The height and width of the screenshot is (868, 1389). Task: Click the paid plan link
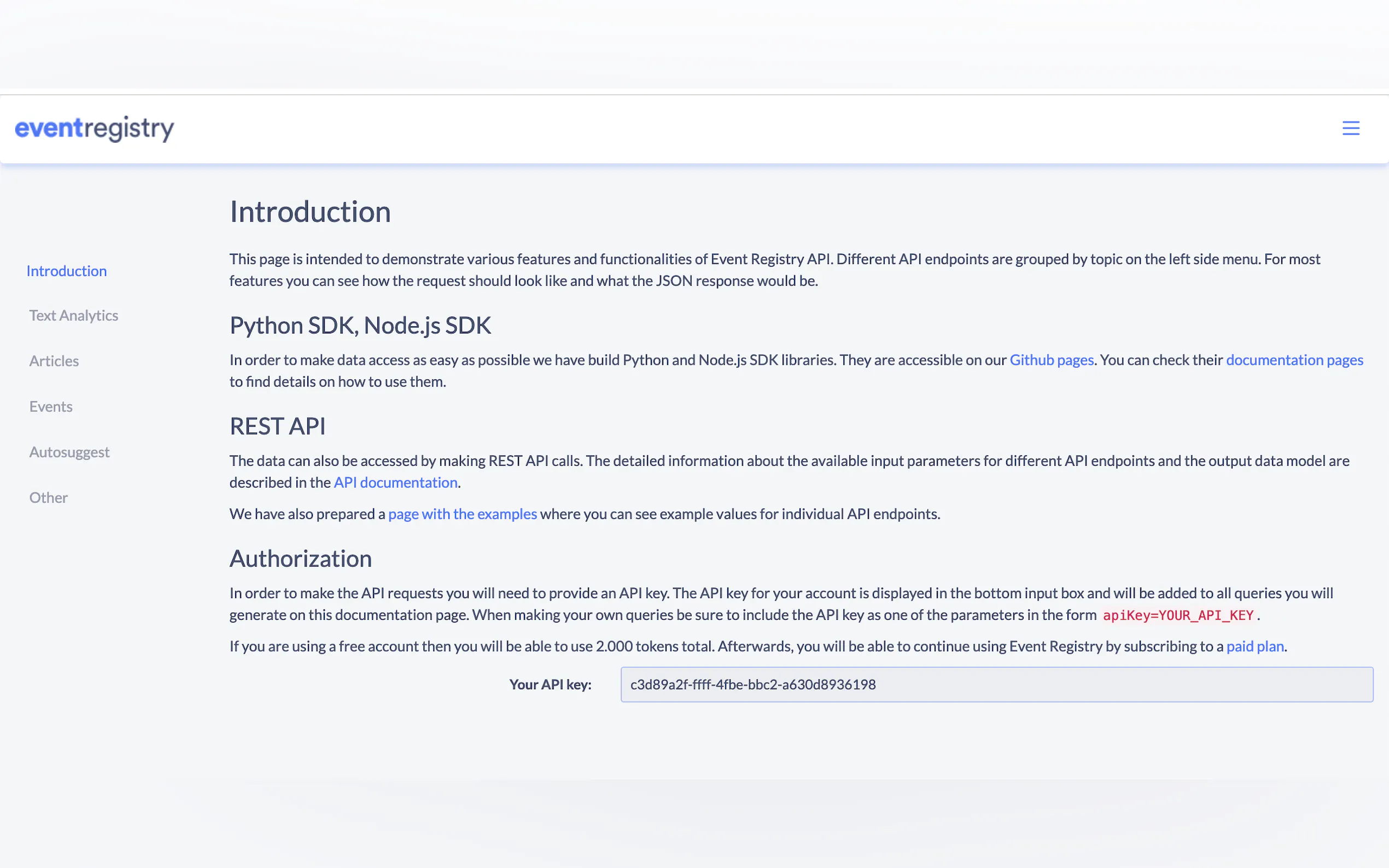1254,647
